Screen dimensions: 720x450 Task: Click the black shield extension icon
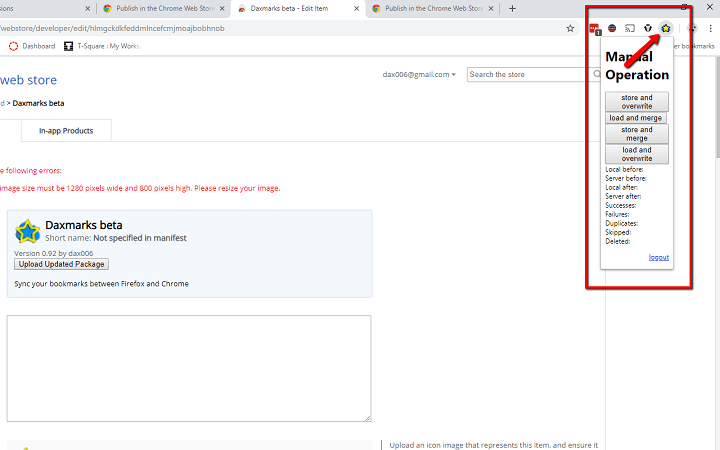coord(647,28)
